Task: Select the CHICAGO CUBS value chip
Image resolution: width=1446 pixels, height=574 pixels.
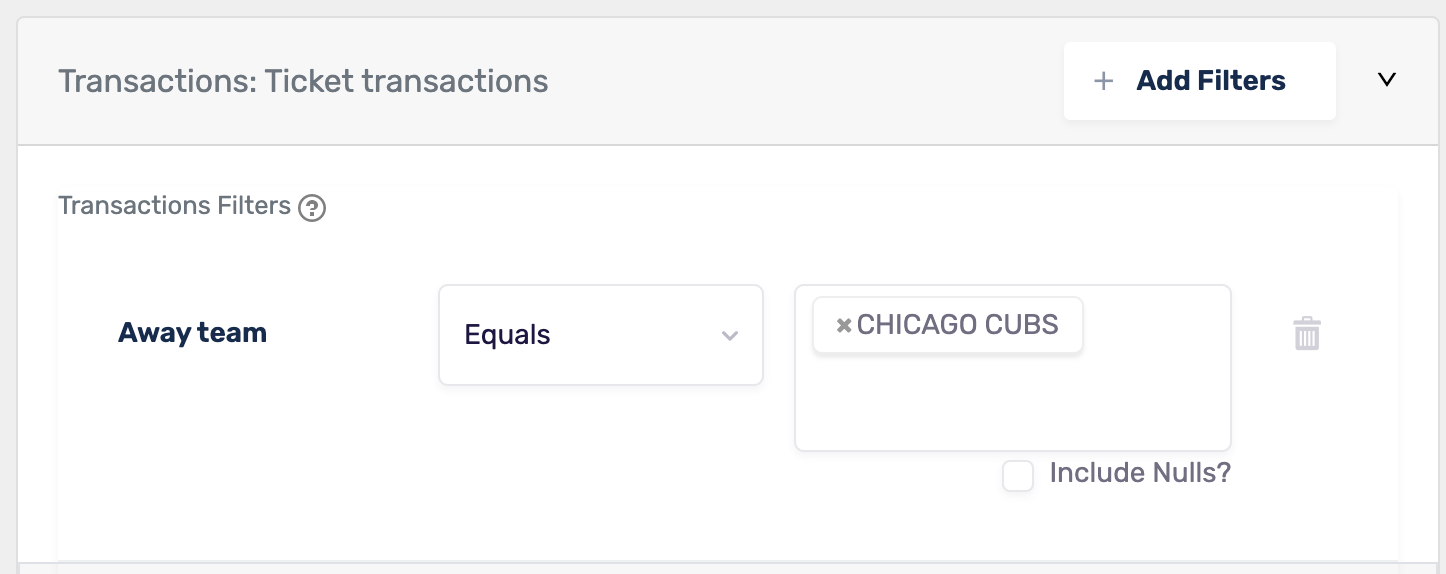Action: point(948,325)
